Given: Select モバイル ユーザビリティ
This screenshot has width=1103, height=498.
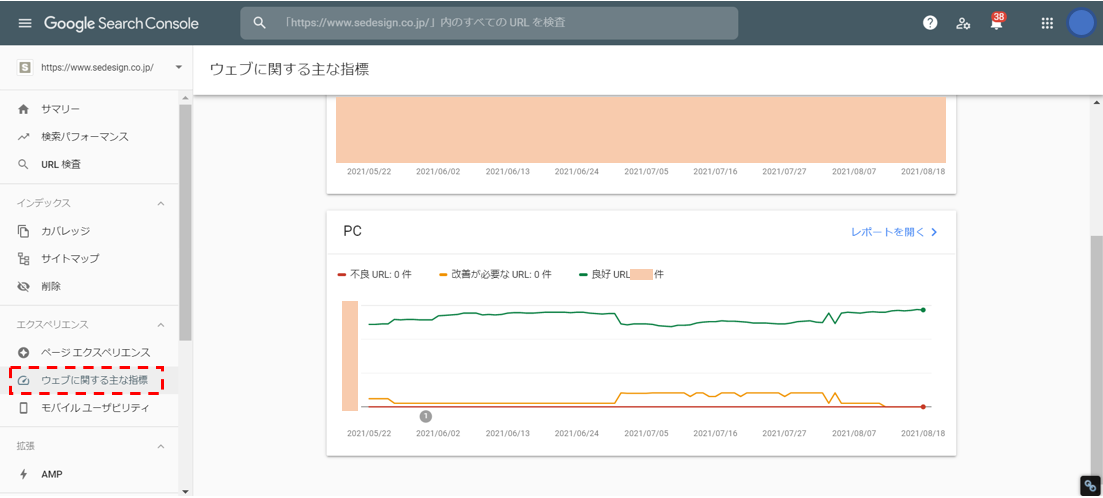Looking at the screenshot, I should point(89,408).
